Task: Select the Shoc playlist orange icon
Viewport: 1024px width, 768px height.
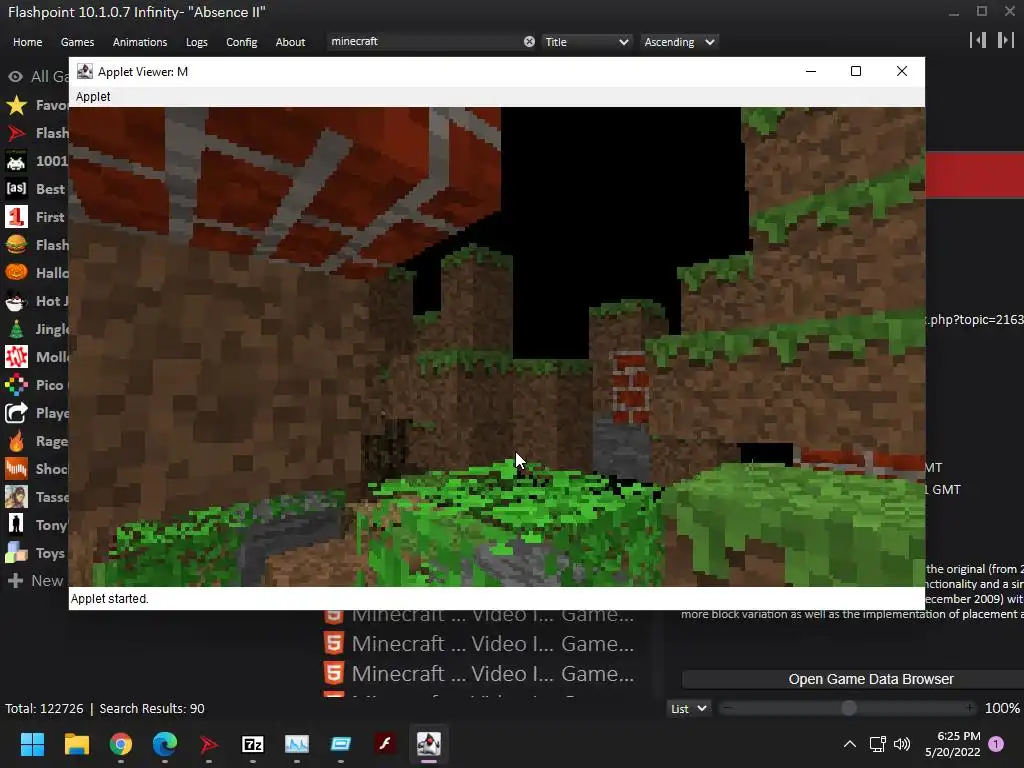Action: [x=16, y=469]
